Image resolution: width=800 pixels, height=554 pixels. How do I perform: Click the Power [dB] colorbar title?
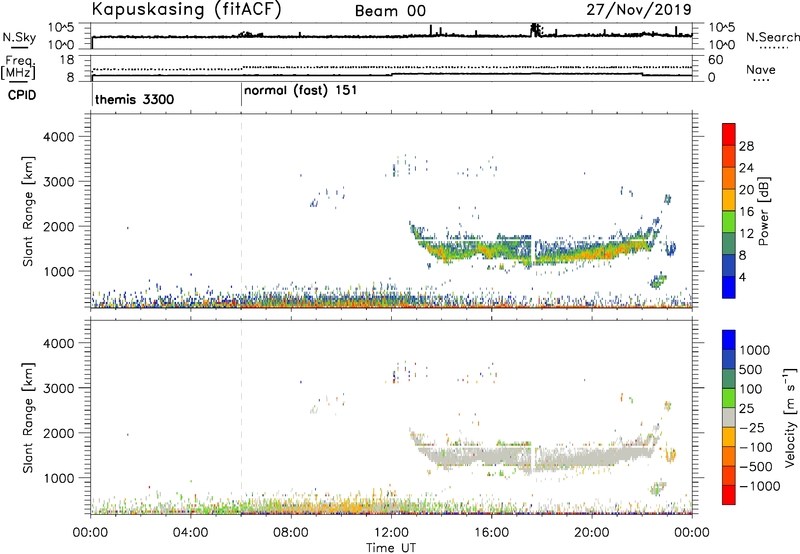tap(764, 211)
